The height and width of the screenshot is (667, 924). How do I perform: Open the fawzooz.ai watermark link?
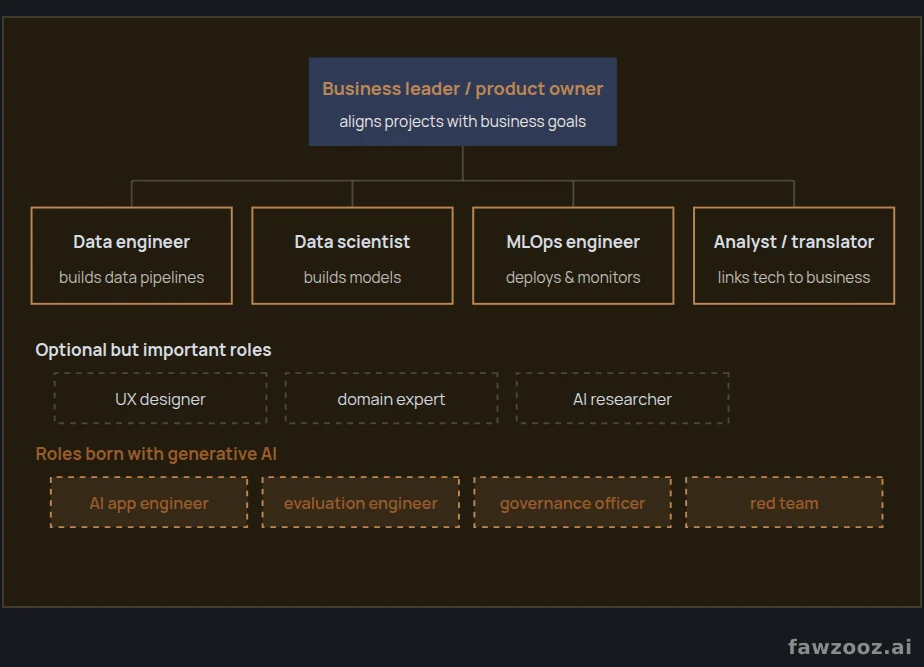click(850, 646)
